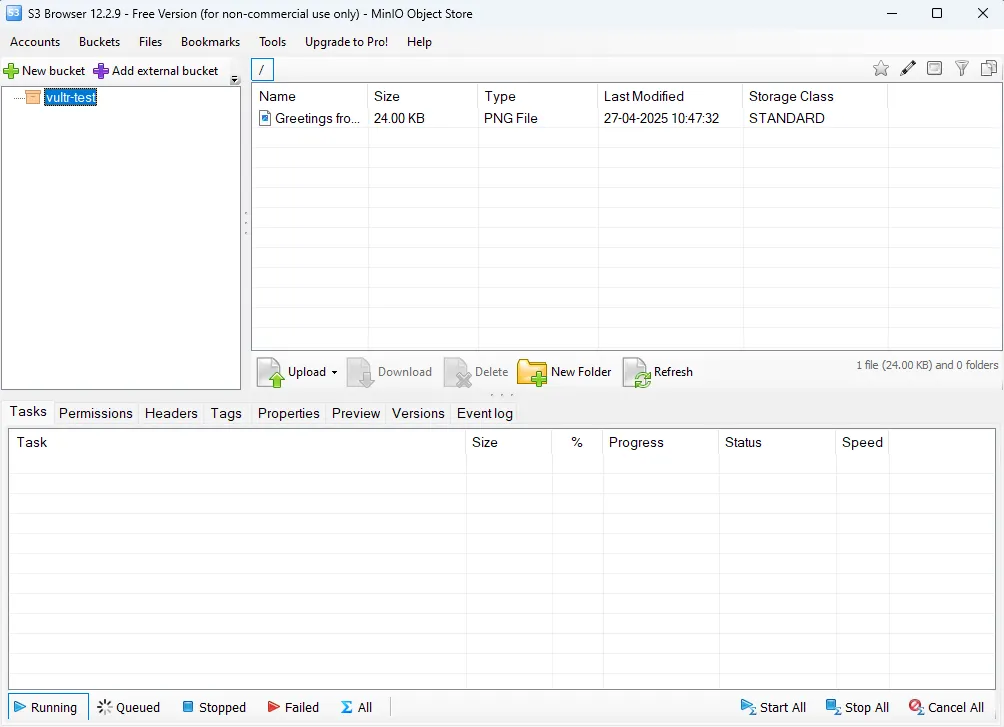1004x727 pixels.
Task: Click the copy panes icon at top right
Action: point(989,69)
